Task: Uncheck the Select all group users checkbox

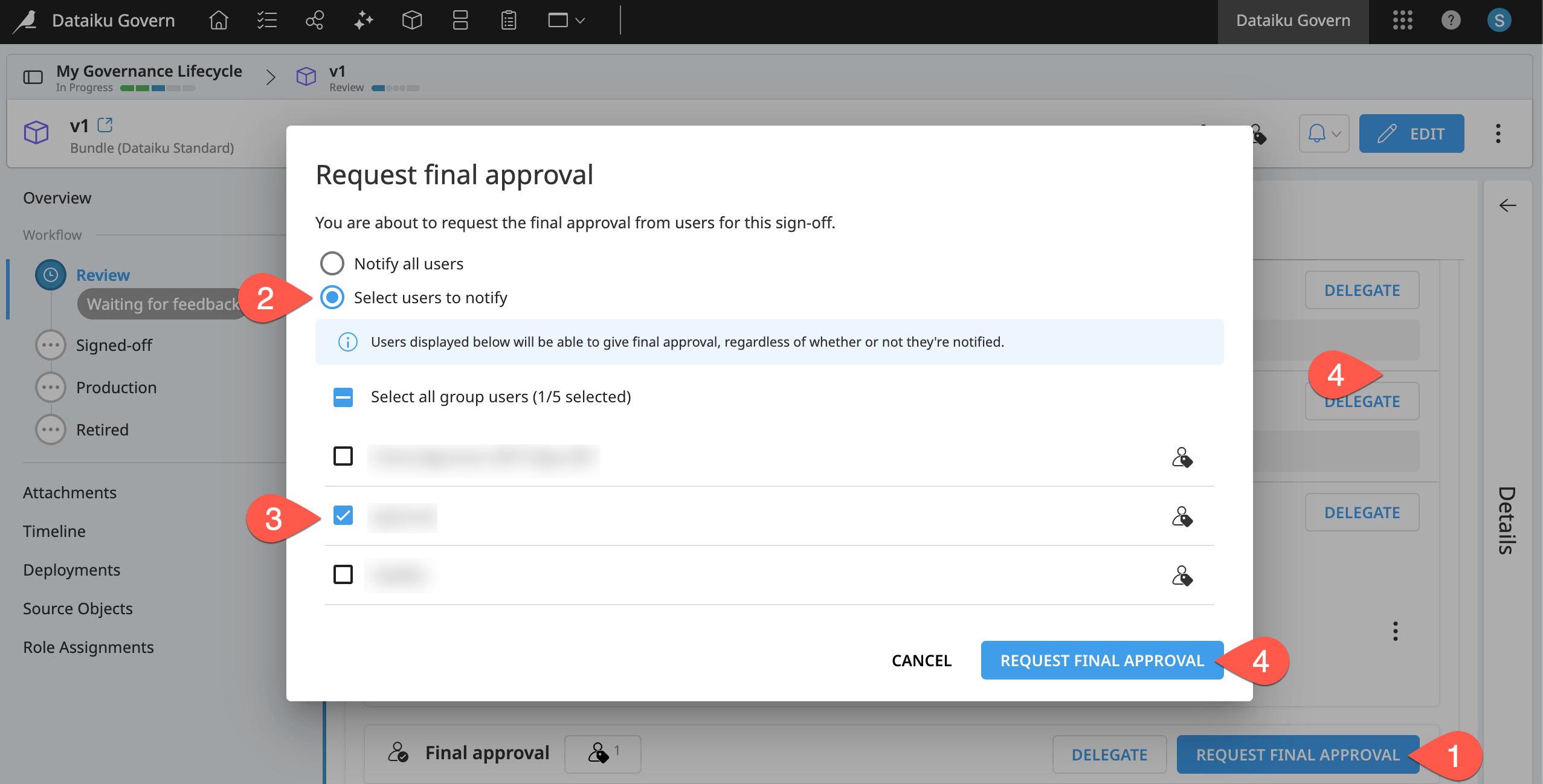Action: [343, 397]
